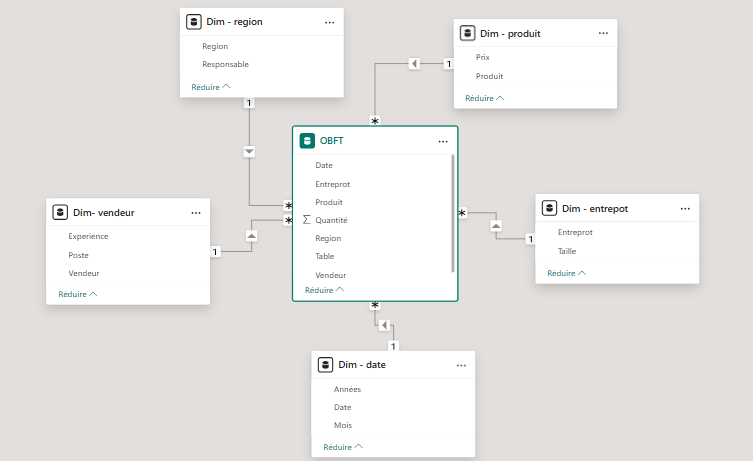Screen dimensions: 753x461
Task: Click the Dim- vendeur table icon
Action: 60,212
